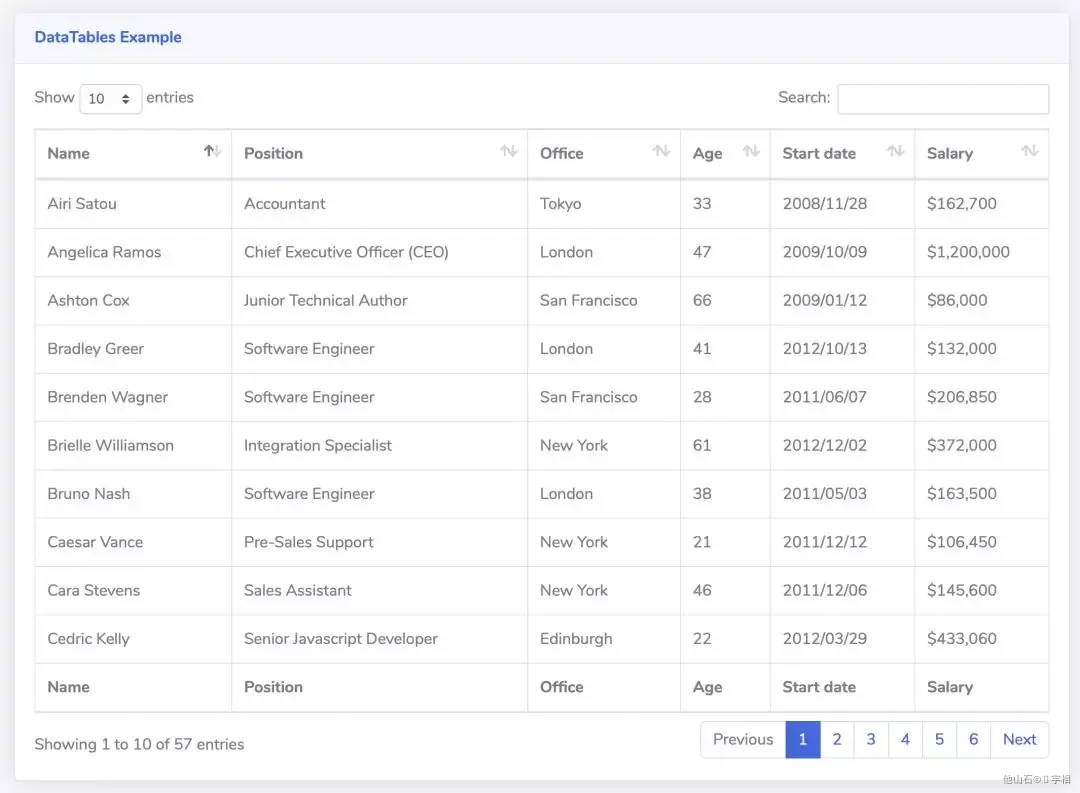The width and height of the screenshot is (1080, 793).
Task: Click Cedric Kelly's salary cell $433,060
Action: (x=961, y=639)
